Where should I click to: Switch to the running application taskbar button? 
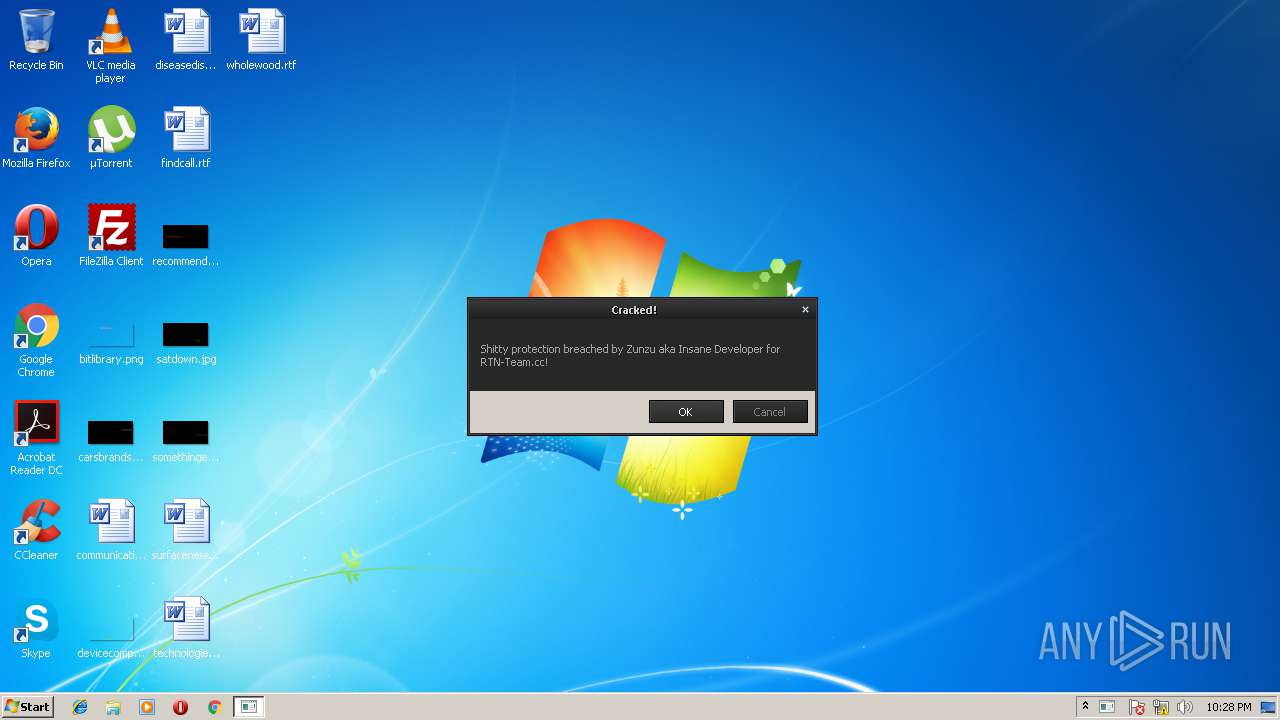[x=249, y=707]
